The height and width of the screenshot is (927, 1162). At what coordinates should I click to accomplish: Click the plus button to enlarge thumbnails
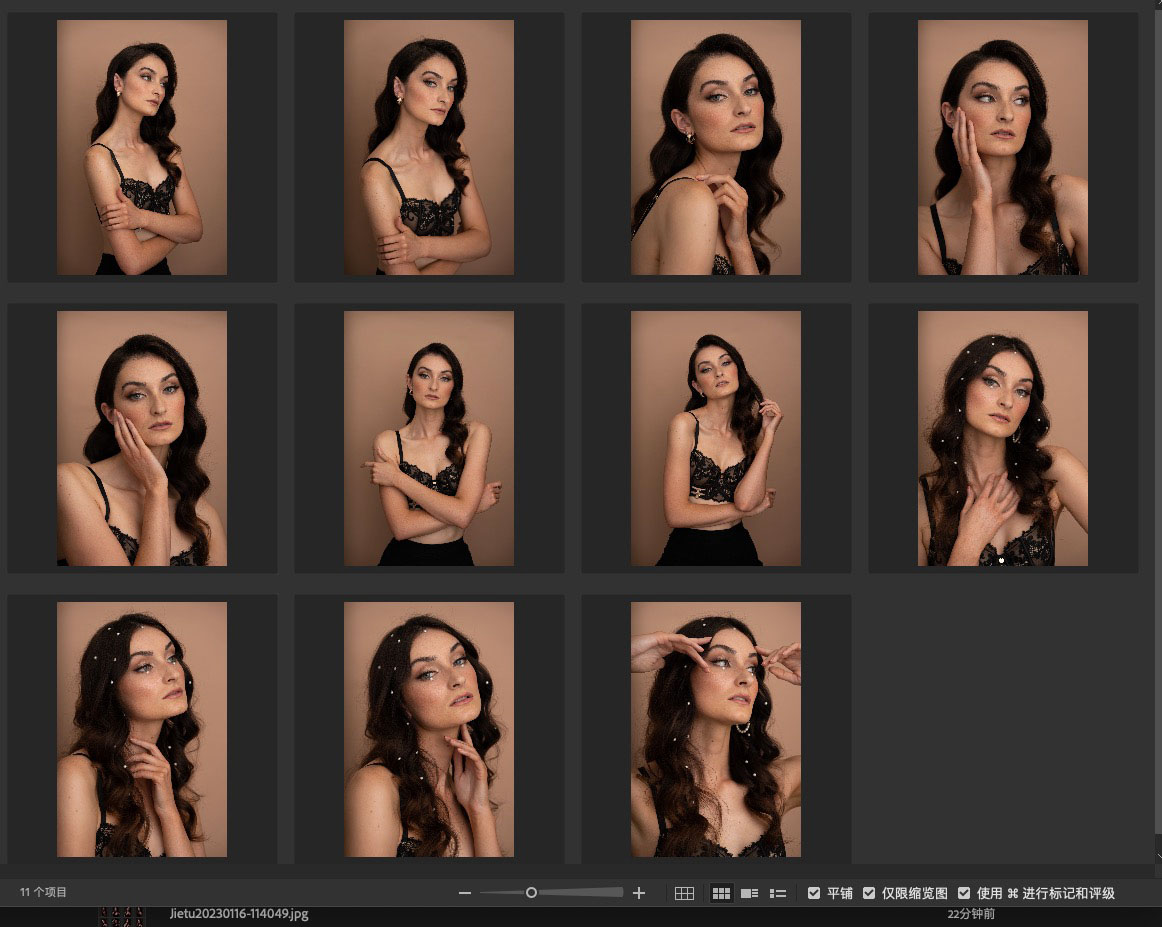pos(640,893)
